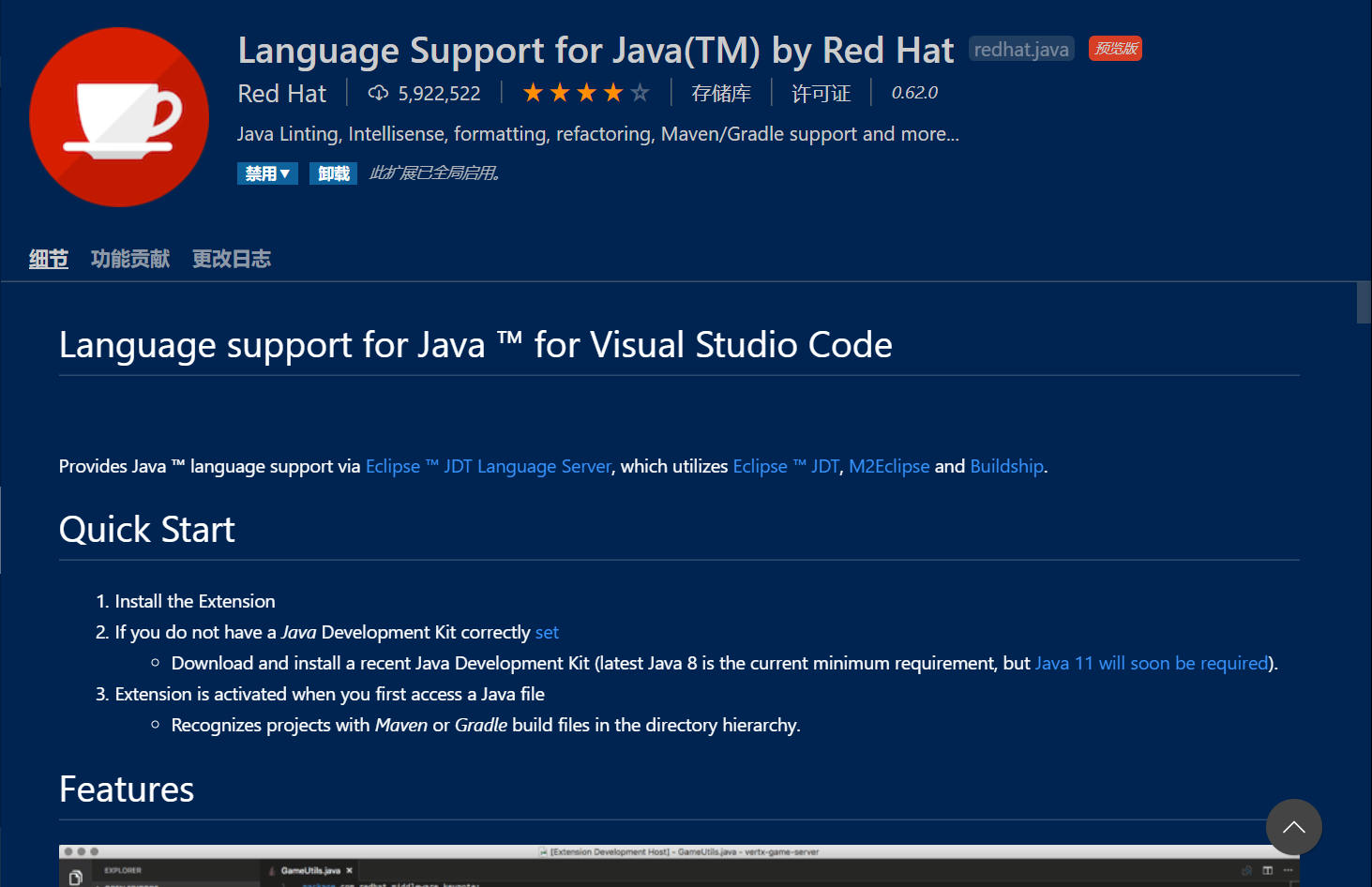1372x887 pixels.
Task: Switch to the 细节 details tab
Action: point(49,259)
